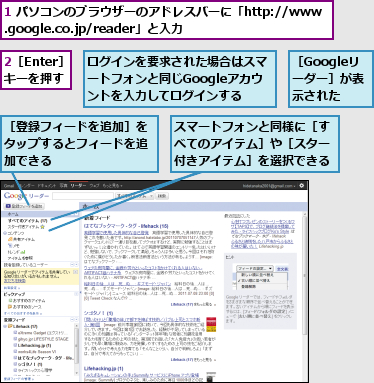The image size is (374, 383).
Task: Minimize the ピックアップ section
Action: [76, 294]
